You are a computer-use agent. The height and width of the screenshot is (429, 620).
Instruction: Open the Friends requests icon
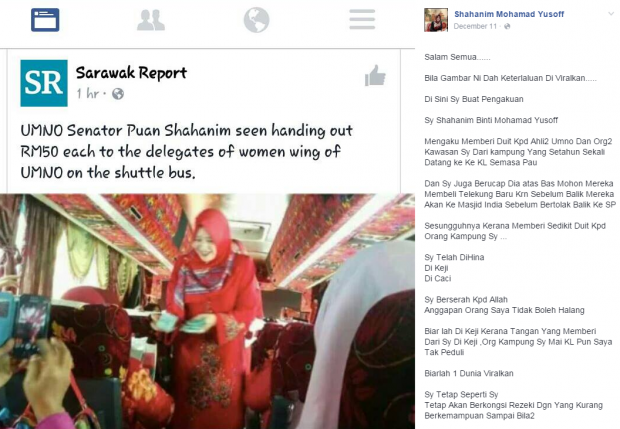point(151,20)
